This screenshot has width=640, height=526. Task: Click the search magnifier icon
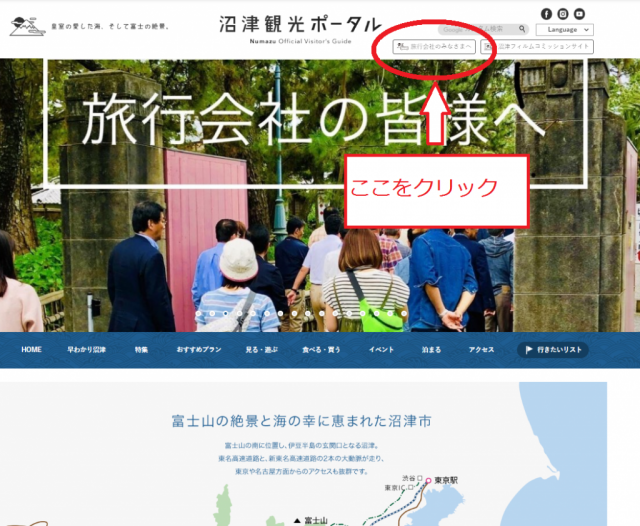click(x=522, y=29)
